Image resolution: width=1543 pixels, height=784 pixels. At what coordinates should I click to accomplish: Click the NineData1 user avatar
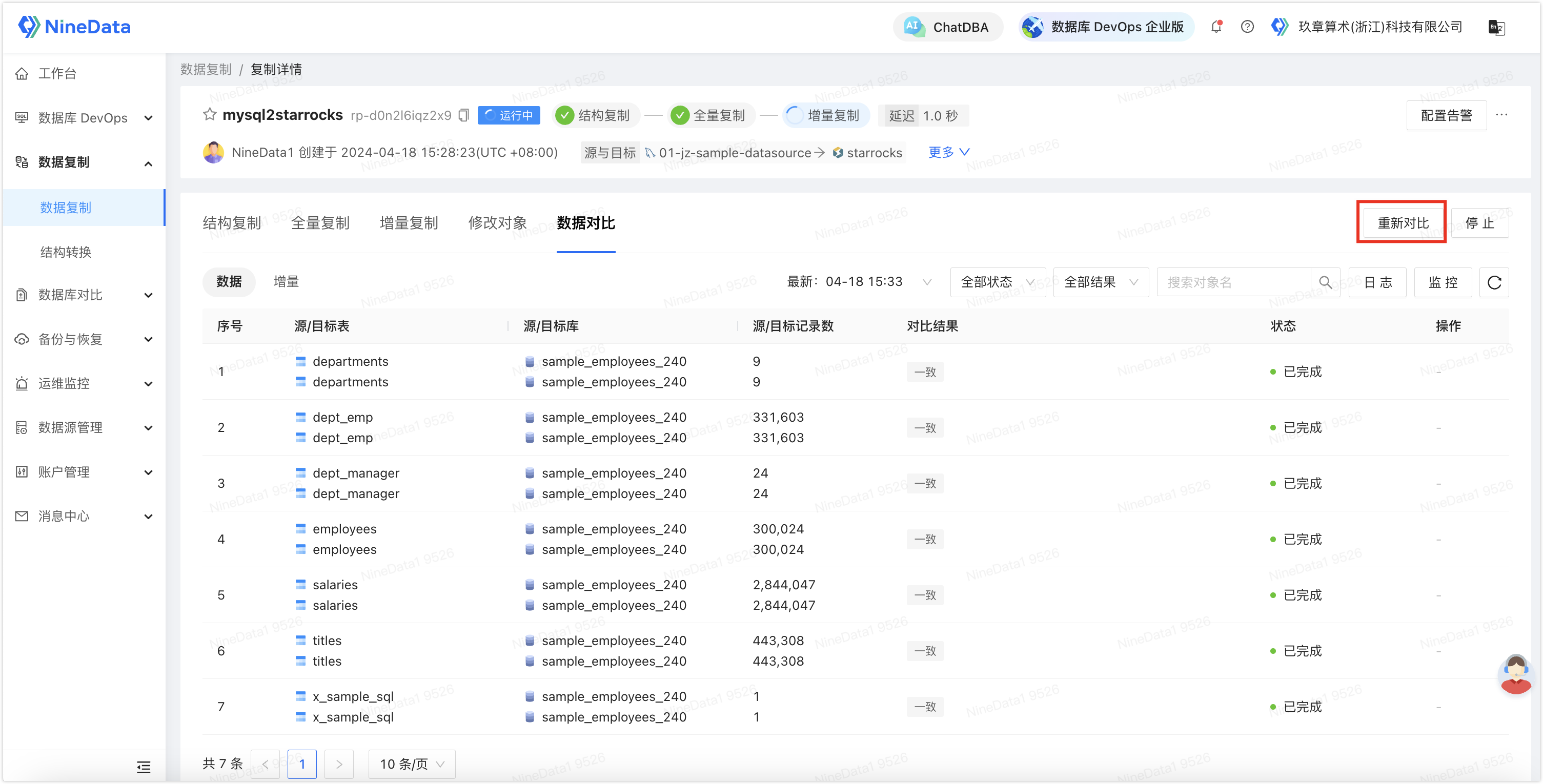[x=213, y=153]
